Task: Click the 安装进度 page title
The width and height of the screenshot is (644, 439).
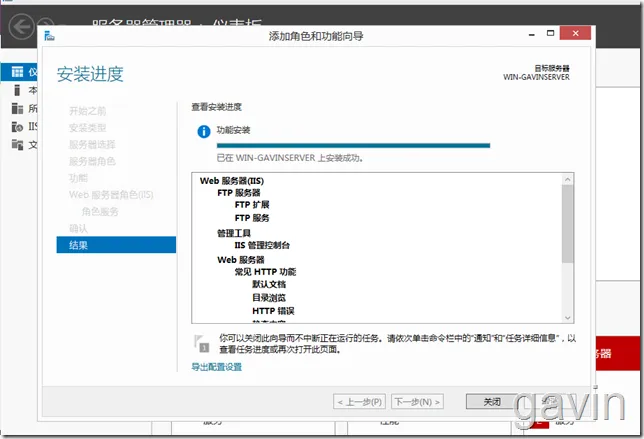Action: 90,74
